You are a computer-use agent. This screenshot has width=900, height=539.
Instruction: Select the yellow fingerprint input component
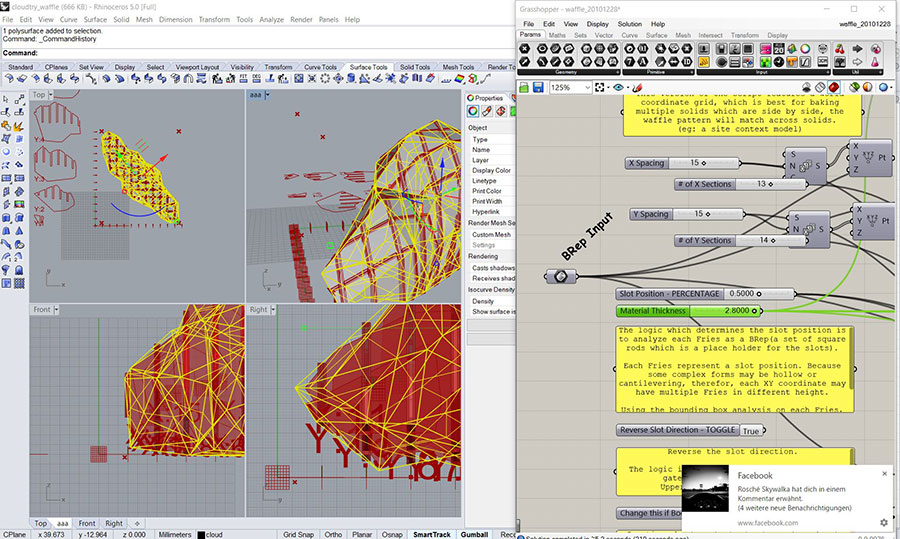(704, 62)
